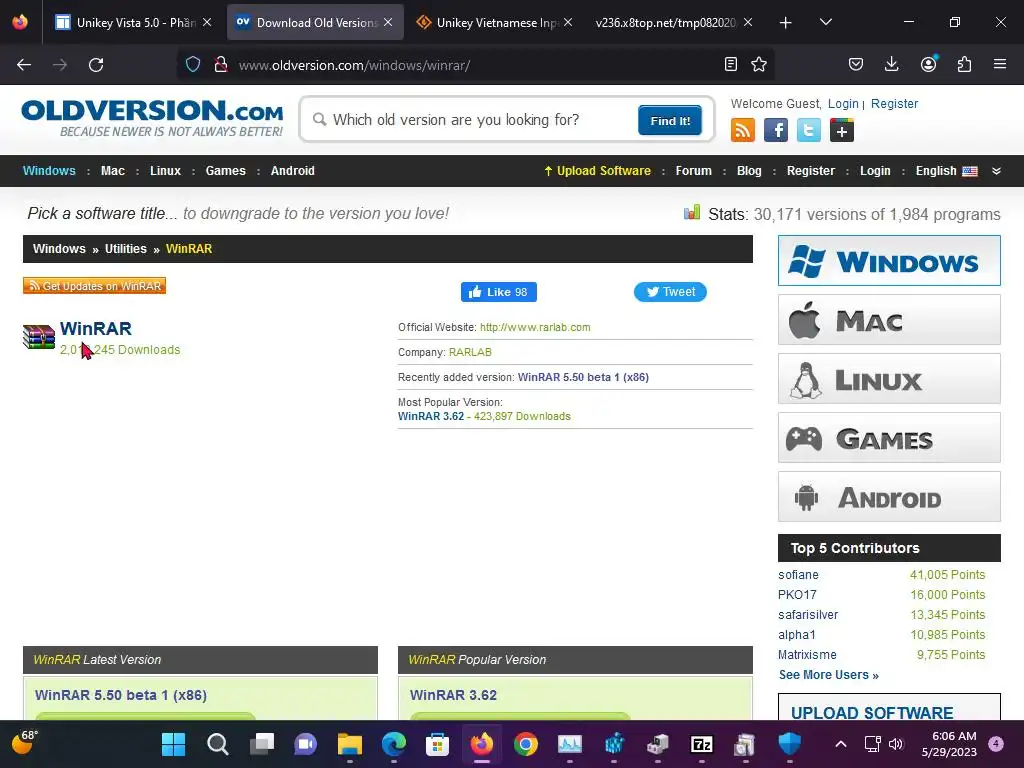Image resolution: width=1024 pixels, height=768 pixels.
Task: Switch to Unikey Vista 5.0 tab
Action: pos(134,23)
